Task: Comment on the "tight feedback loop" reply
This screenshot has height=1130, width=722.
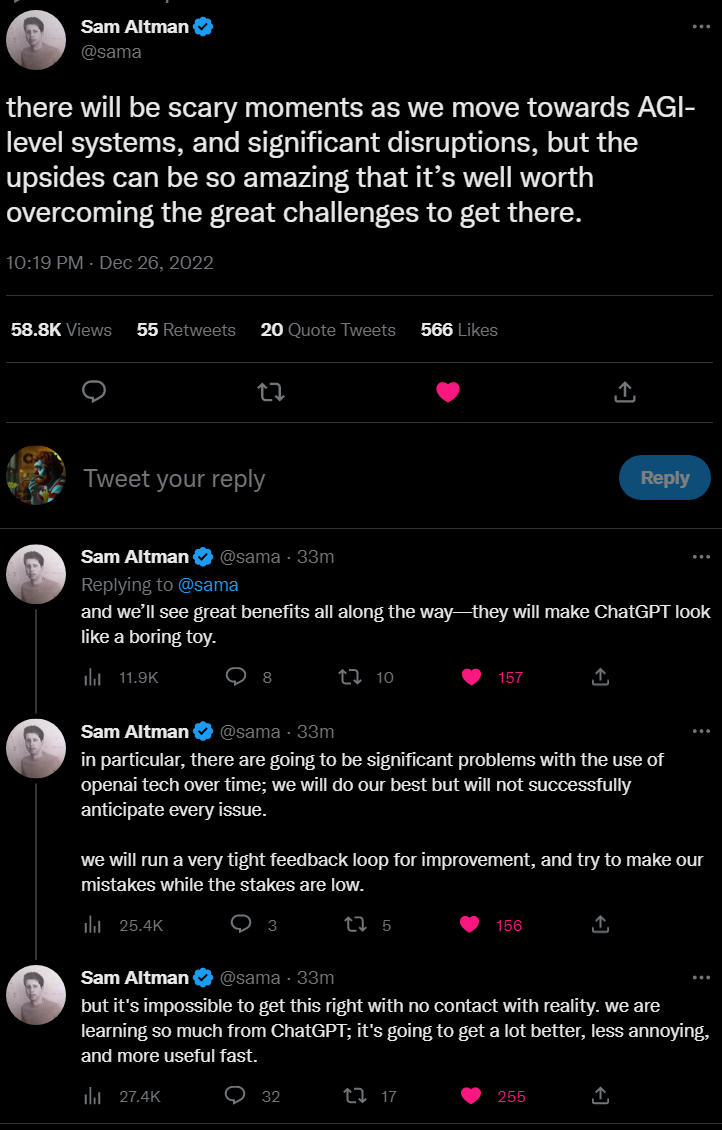Action: 241,924
